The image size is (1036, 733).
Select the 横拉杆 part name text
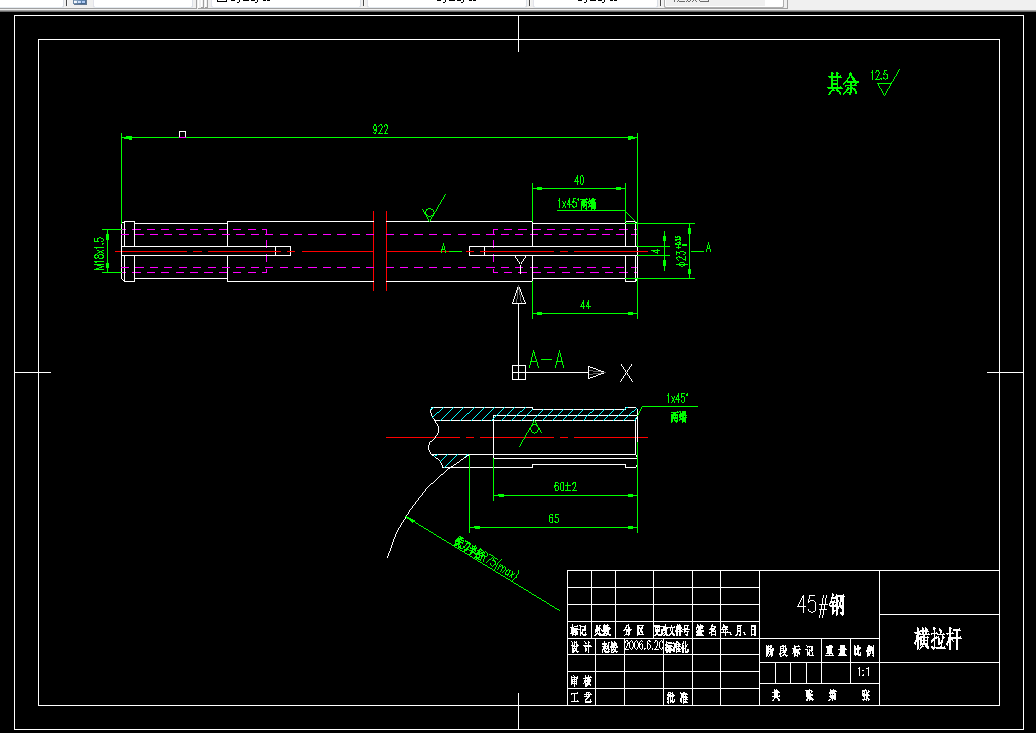(x=938, y=639)
